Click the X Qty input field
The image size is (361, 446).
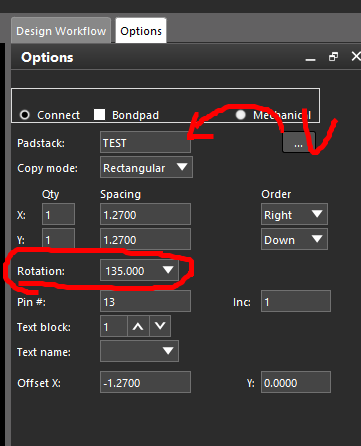point(58,214)
